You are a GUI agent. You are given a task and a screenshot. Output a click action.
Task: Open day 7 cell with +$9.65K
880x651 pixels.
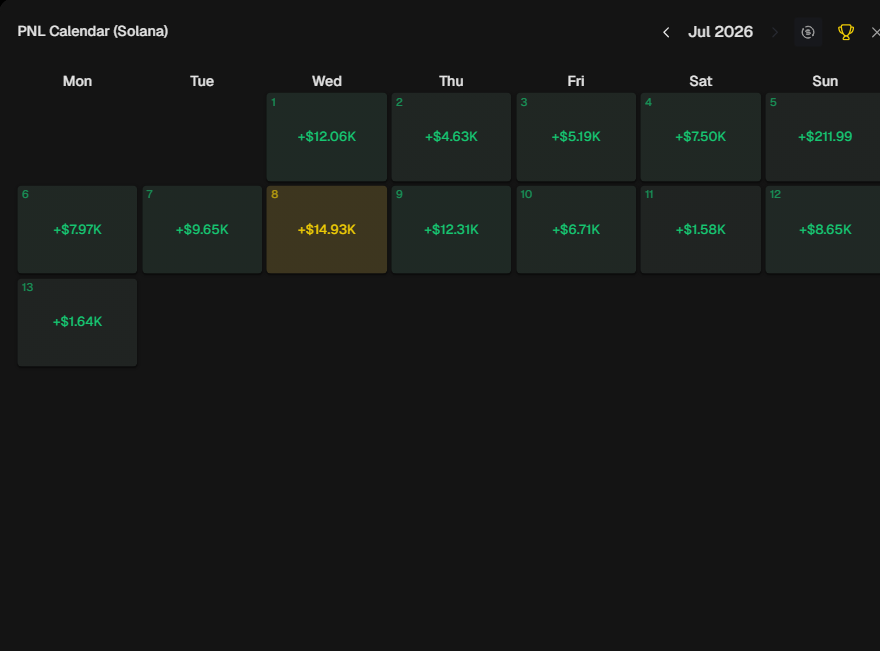(x=202, y=230)
